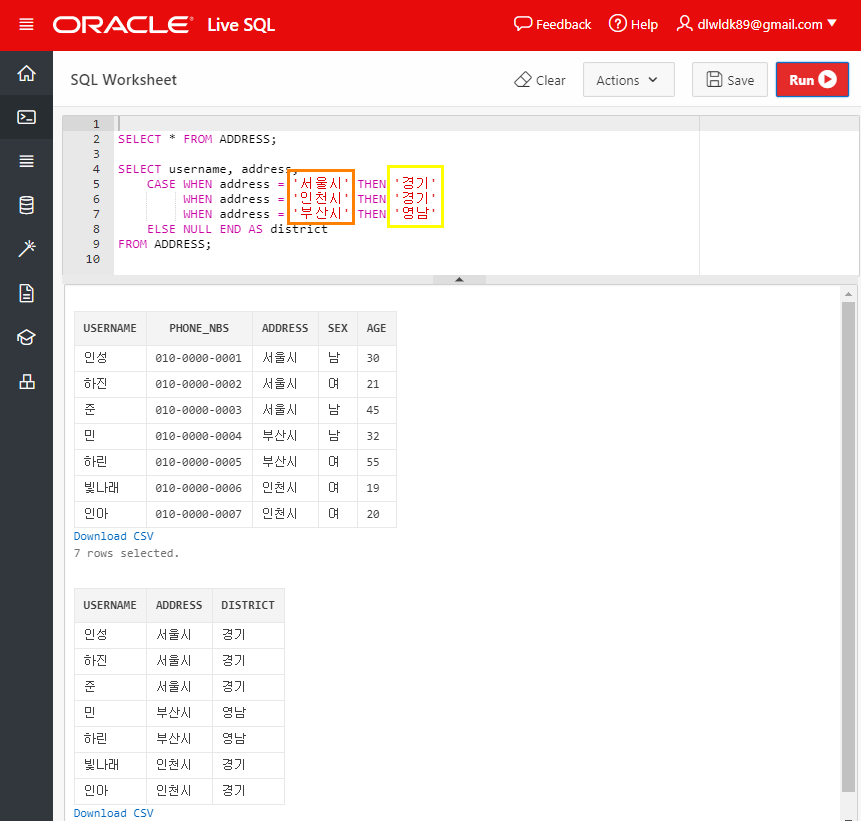The width and height of the screenshot is (861, 821).
Task: Place cursor on editor line 1
Action: tap(406, 124)
